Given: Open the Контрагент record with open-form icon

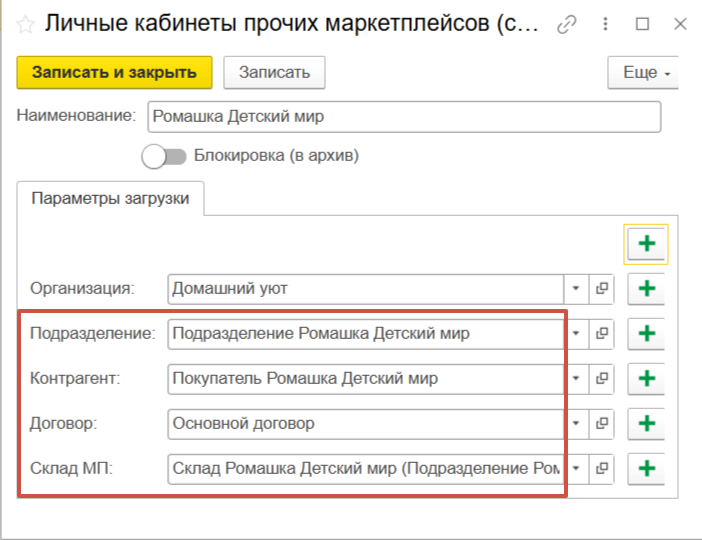Looking at the screenshot, I should (602, 379).
